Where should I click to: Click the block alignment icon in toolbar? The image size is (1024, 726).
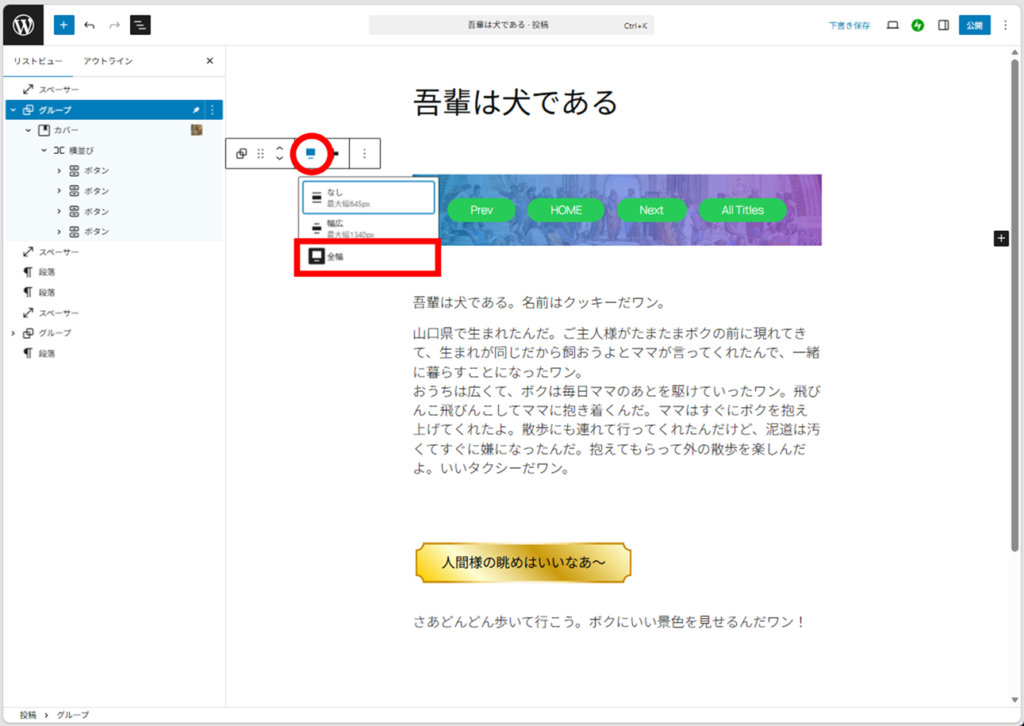tap(310, 153)
